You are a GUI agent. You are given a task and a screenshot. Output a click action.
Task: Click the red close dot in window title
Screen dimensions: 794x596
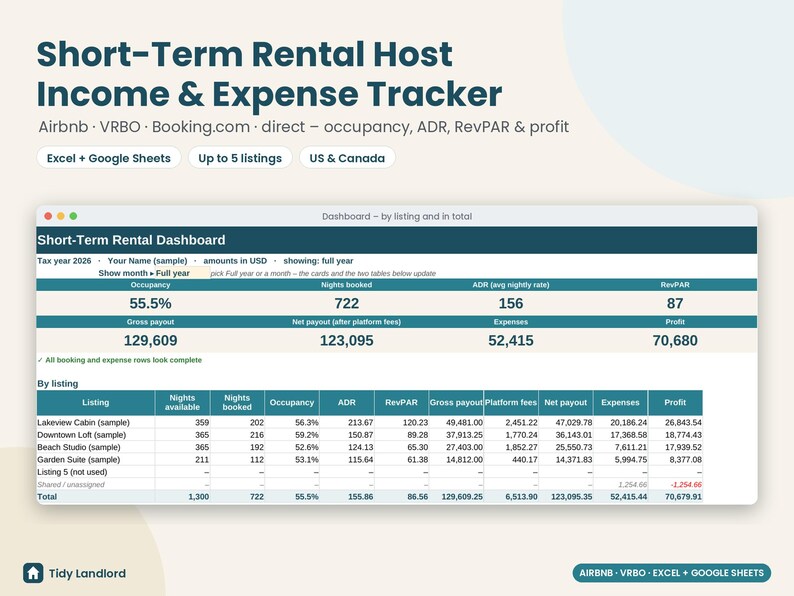(48, 216)
